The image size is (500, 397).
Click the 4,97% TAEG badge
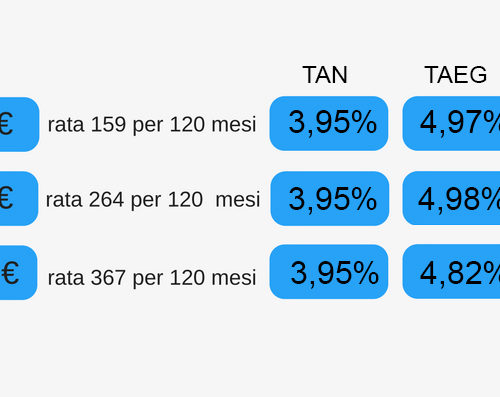point(451,123)
